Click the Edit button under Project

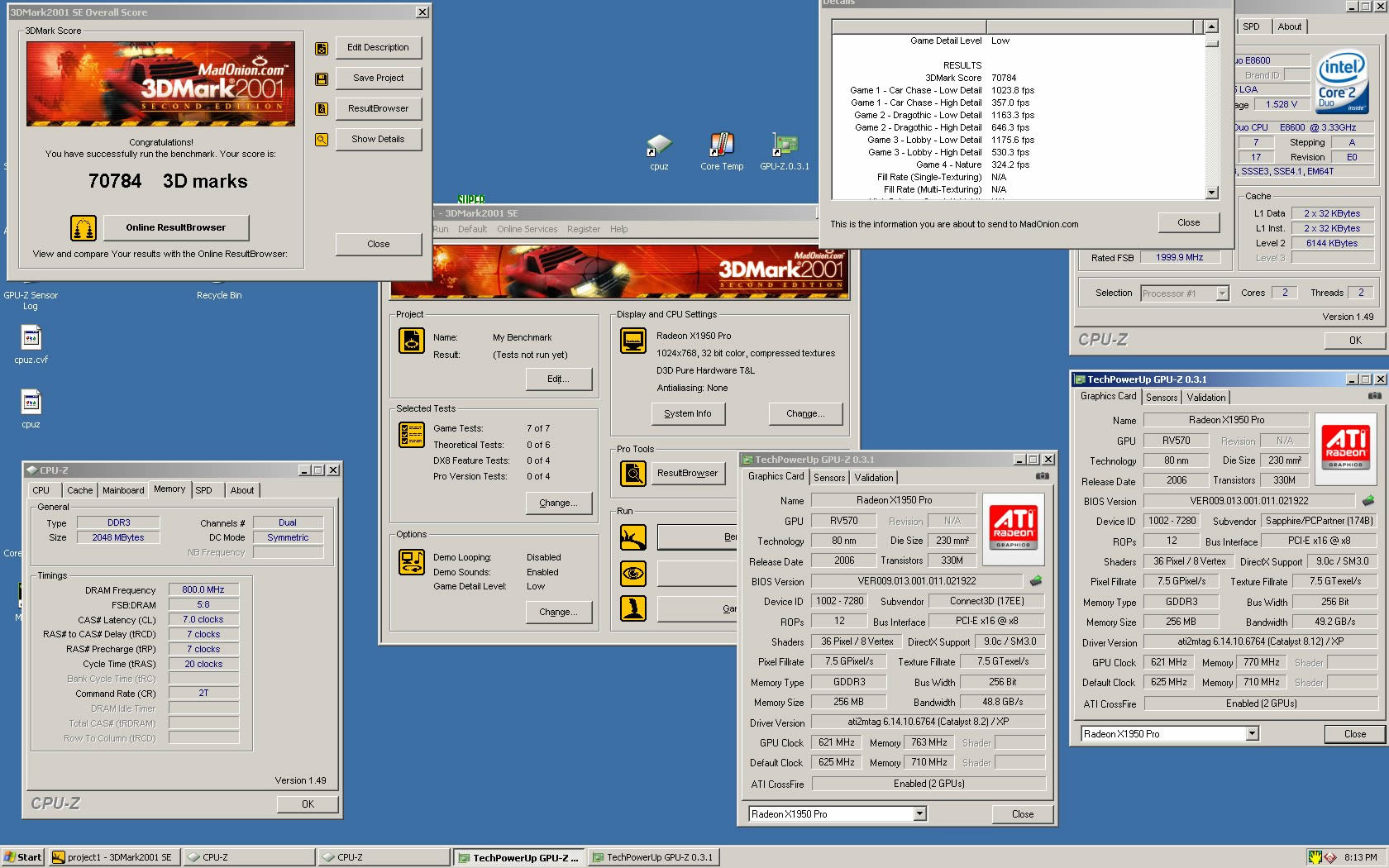559,379
